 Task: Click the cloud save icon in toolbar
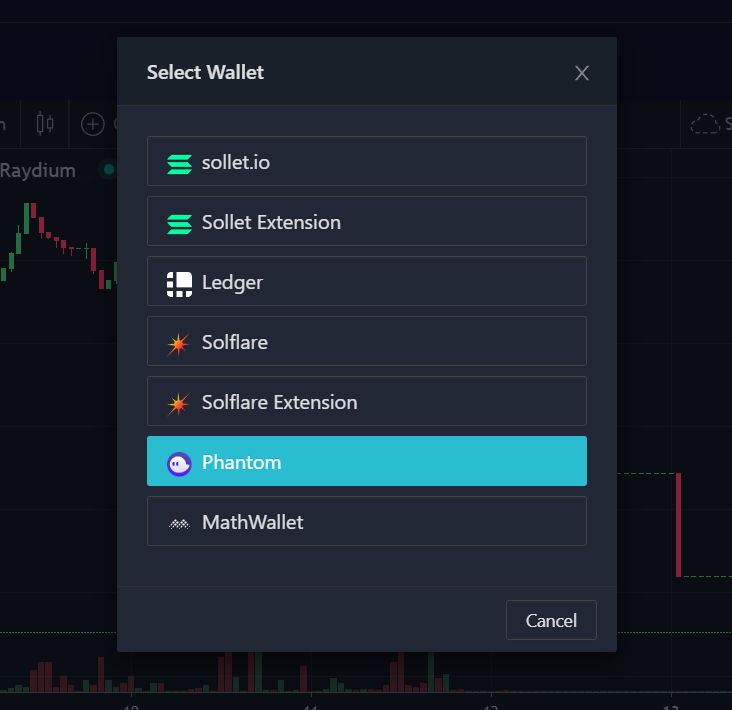point(705,124)
